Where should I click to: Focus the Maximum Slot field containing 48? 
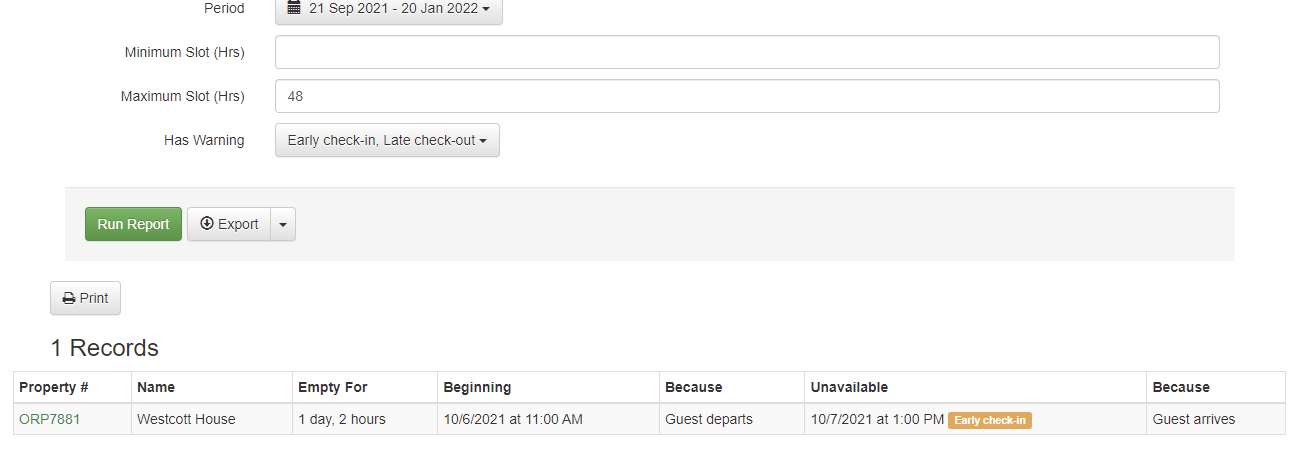pyautogui.click(x=747, y=97)
